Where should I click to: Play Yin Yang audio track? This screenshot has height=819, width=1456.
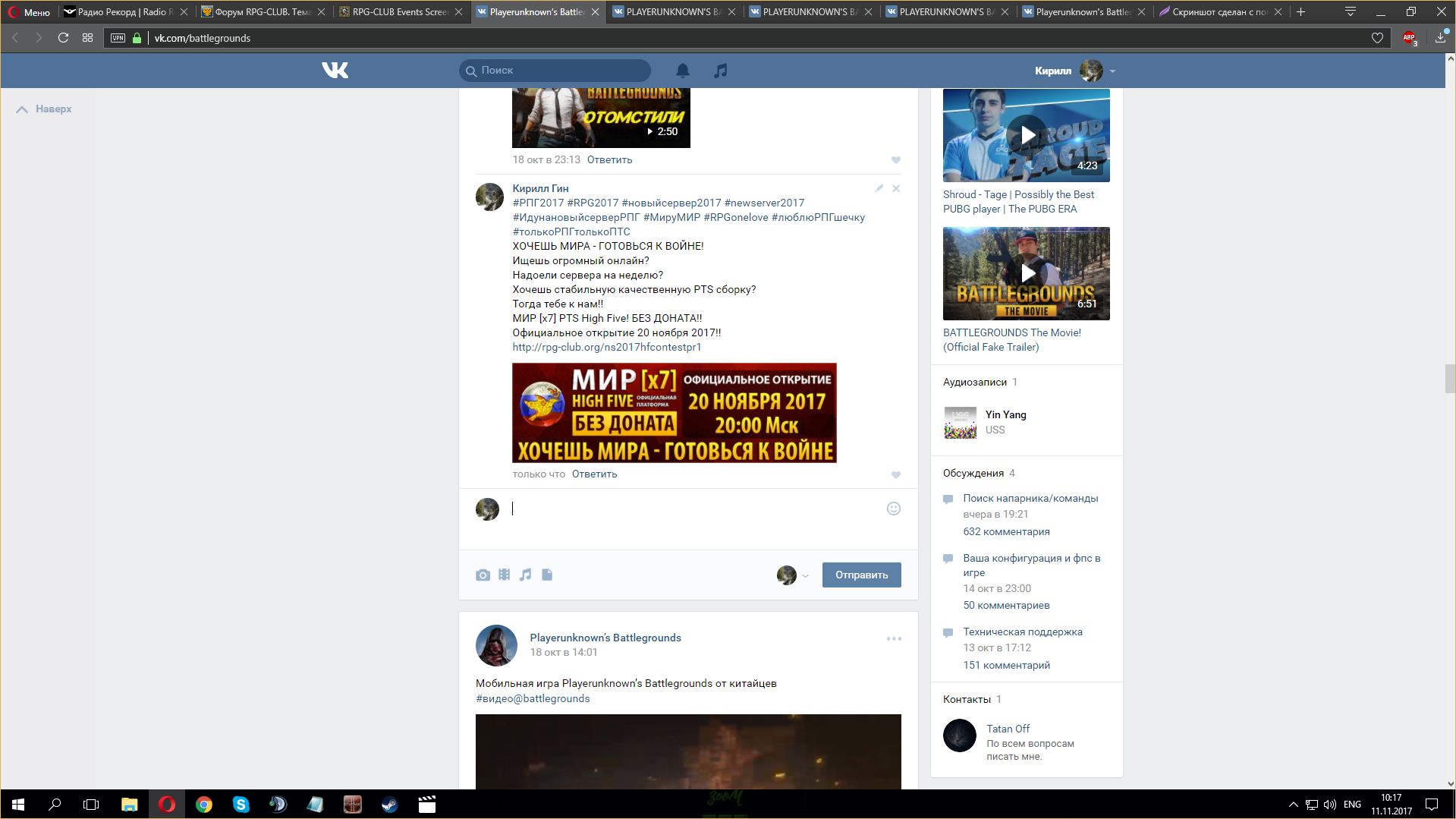(961, 422)
